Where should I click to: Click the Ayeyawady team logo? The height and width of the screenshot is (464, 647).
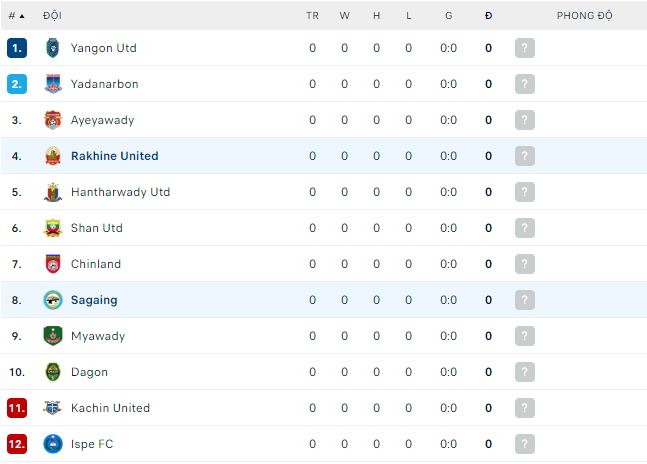[53, 120]
